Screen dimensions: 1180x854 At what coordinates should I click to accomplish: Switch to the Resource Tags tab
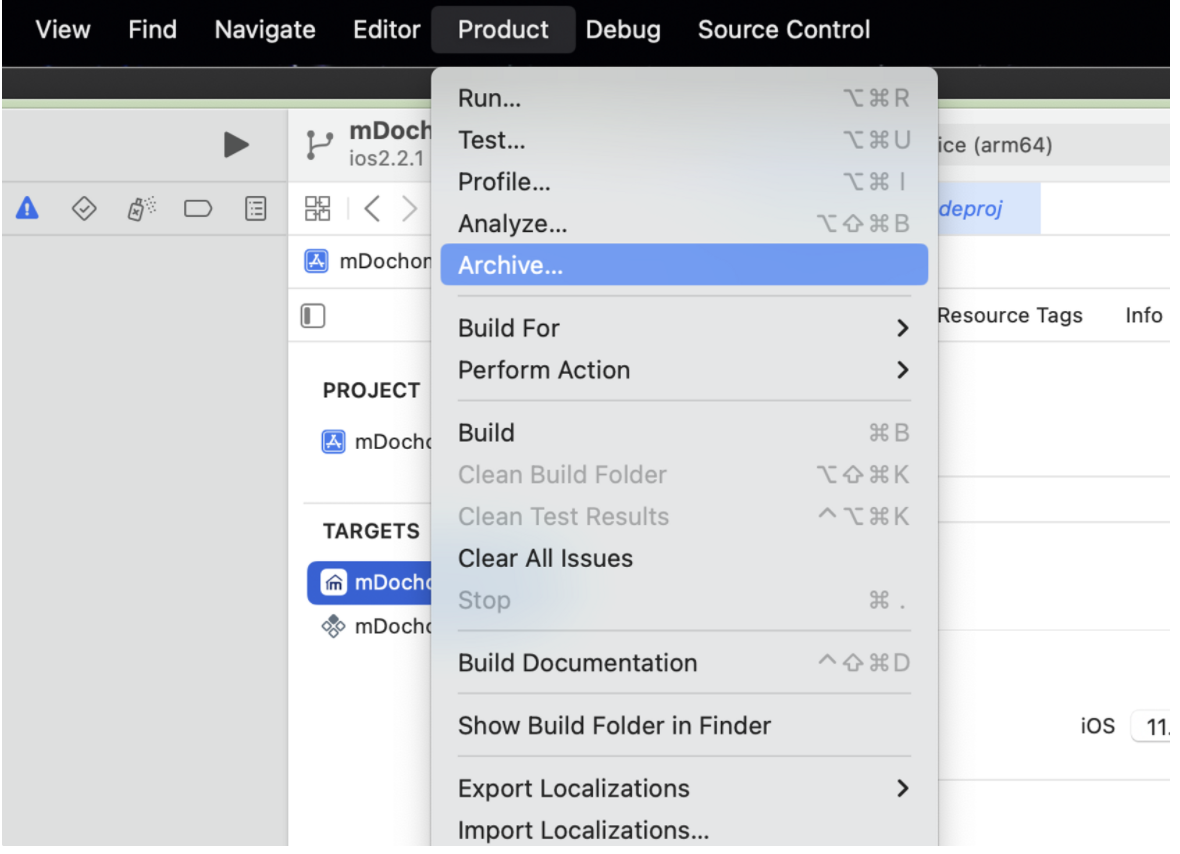click(x=1009, y=315)
